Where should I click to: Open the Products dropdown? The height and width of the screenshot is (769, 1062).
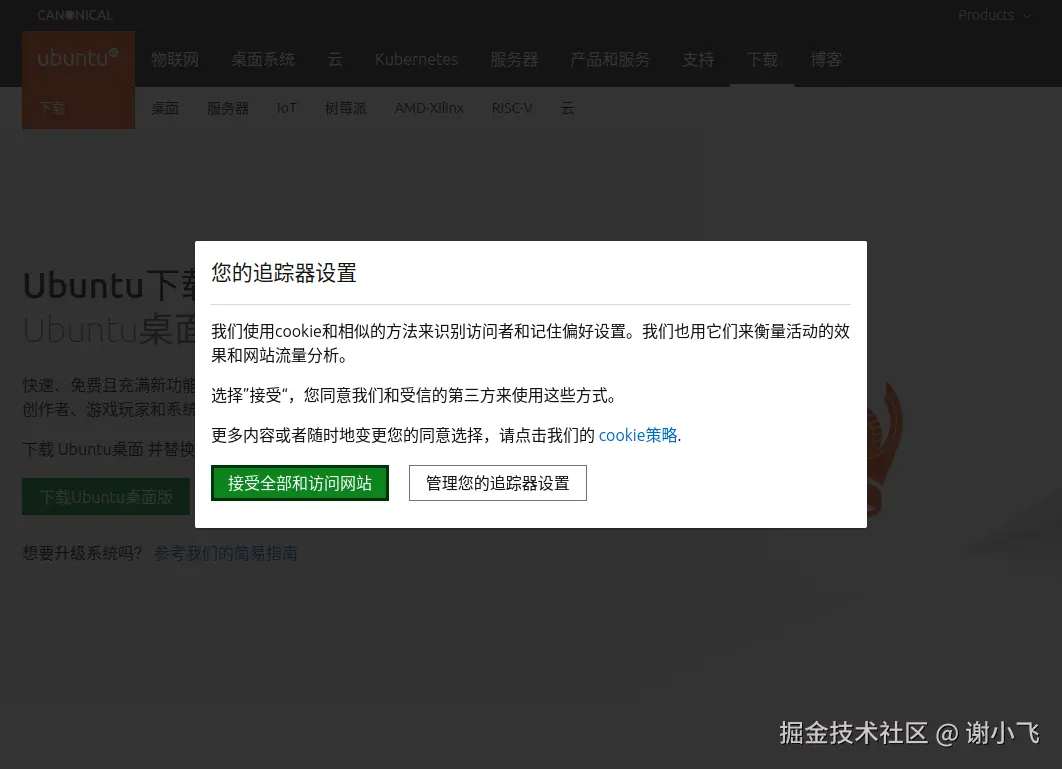[x=986, y=15]
